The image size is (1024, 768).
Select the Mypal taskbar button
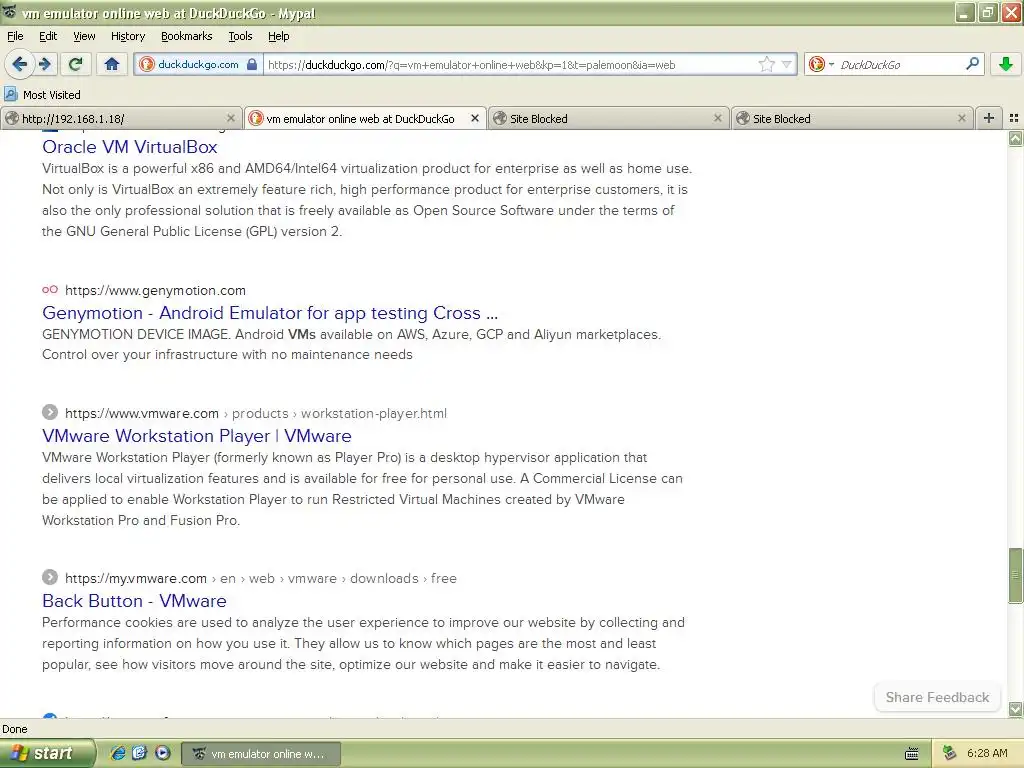pos(261,754)
